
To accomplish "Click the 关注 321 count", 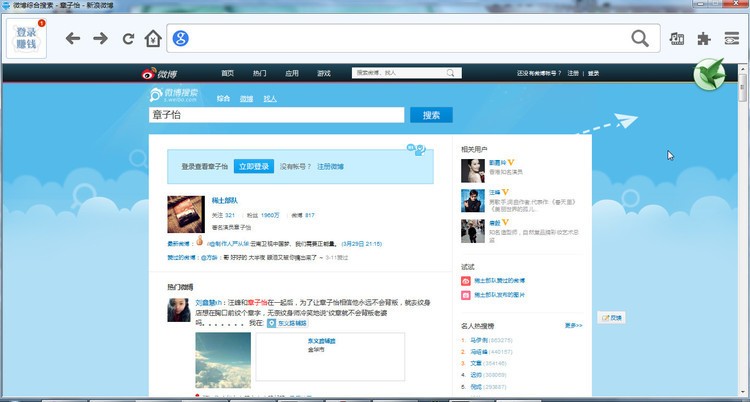I will click(223, 215).
